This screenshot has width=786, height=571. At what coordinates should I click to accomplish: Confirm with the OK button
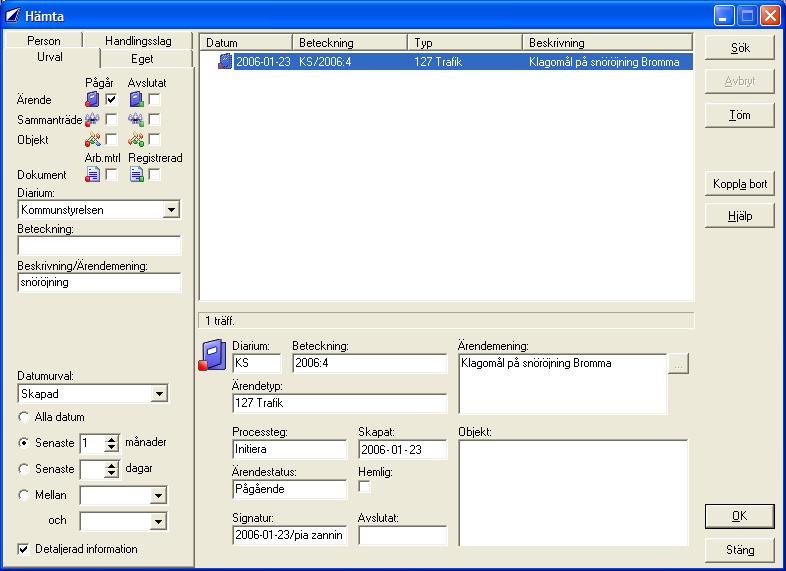739,516
